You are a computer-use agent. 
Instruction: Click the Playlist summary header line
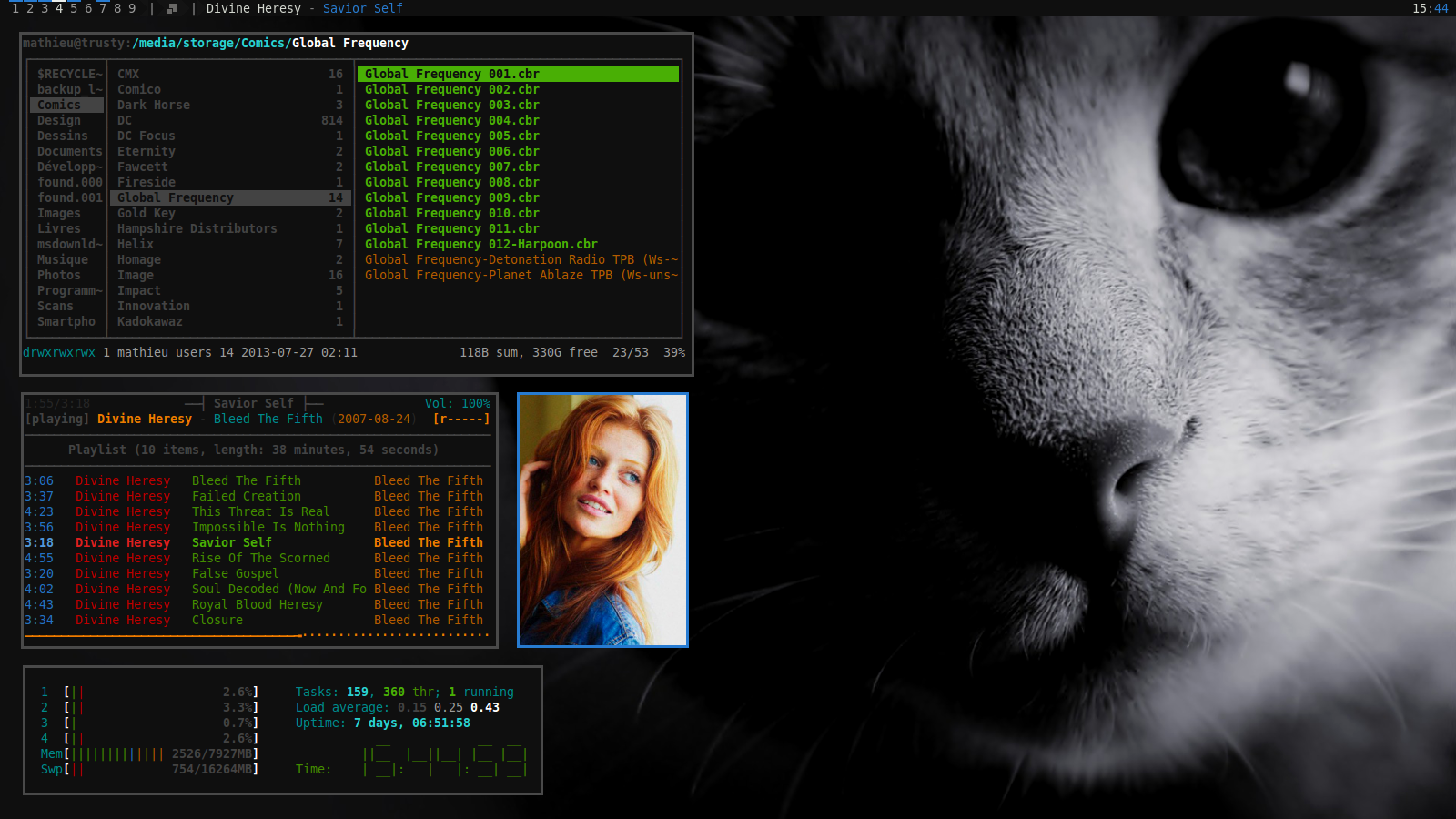tap(253, 450)
